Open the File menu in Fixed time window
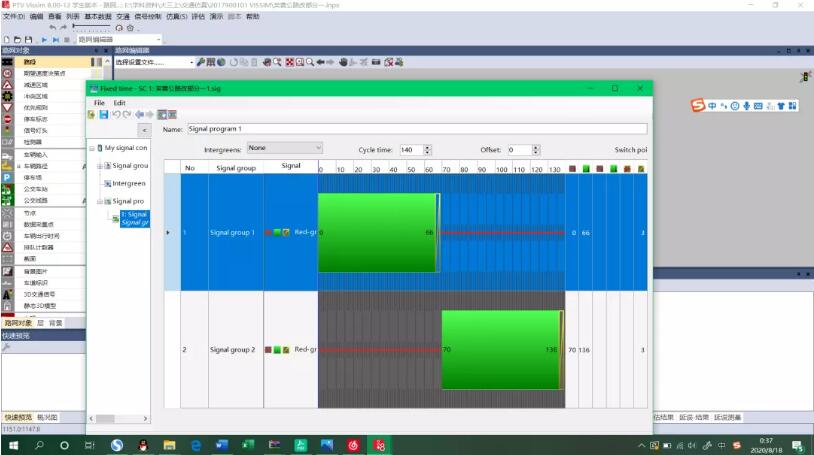Viewport: 814px width, 455px height. (x=99, y=103)
